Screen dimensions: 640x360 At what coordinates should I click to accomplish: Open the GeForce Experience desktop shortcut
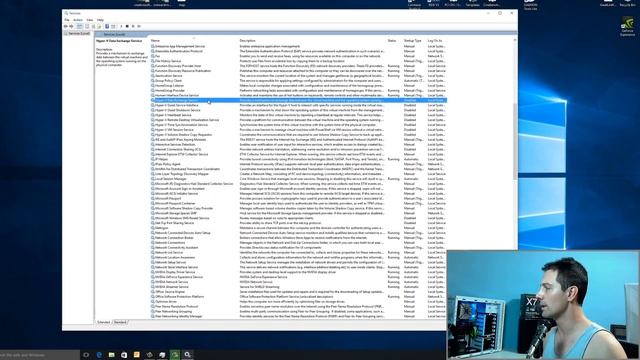point(627,26)
